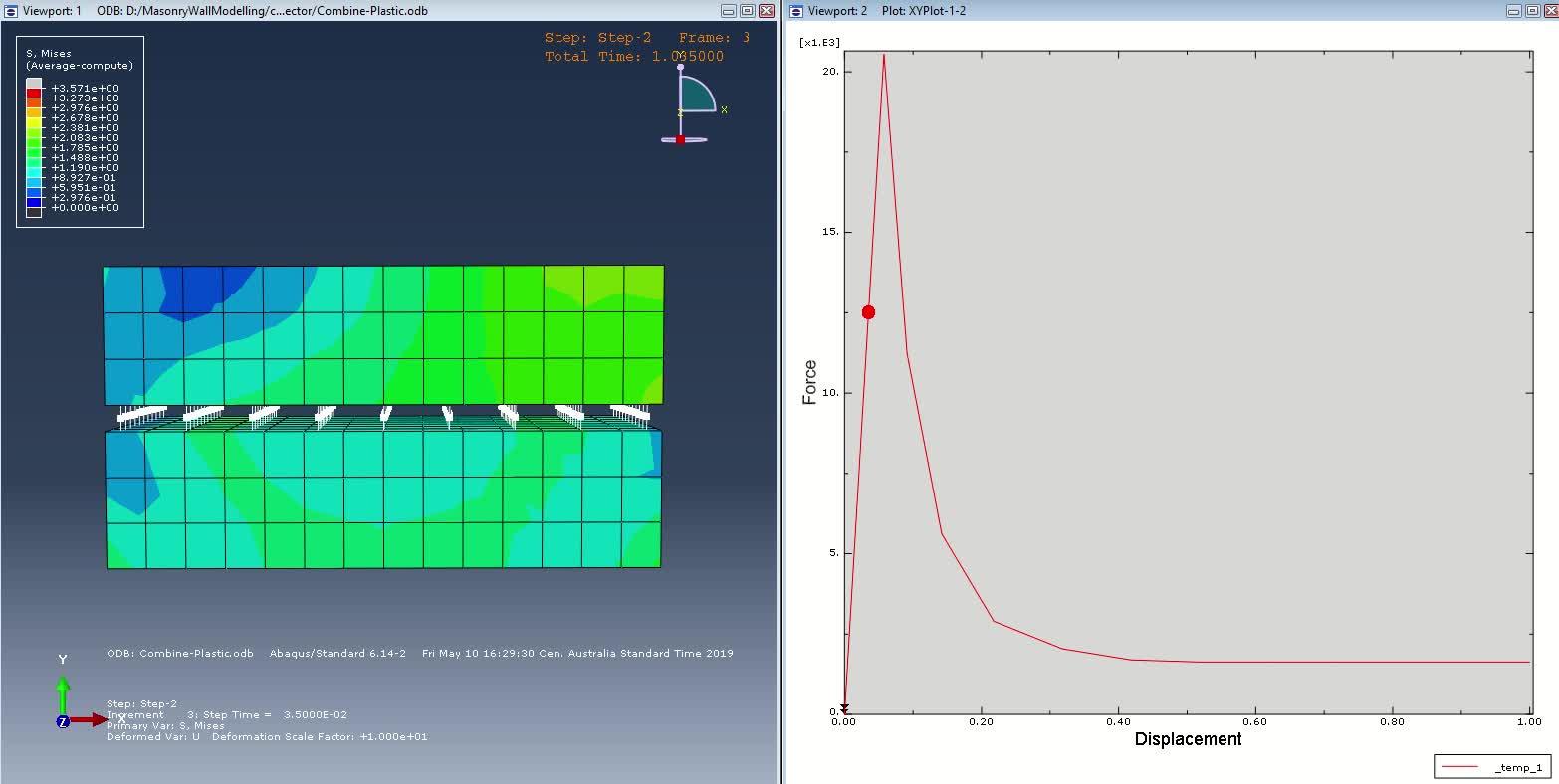The width and height of the screenshot is (1559, 784).
Task: Click the white "Step: Step-2" state block line
Action: click(x=141, y=704)
